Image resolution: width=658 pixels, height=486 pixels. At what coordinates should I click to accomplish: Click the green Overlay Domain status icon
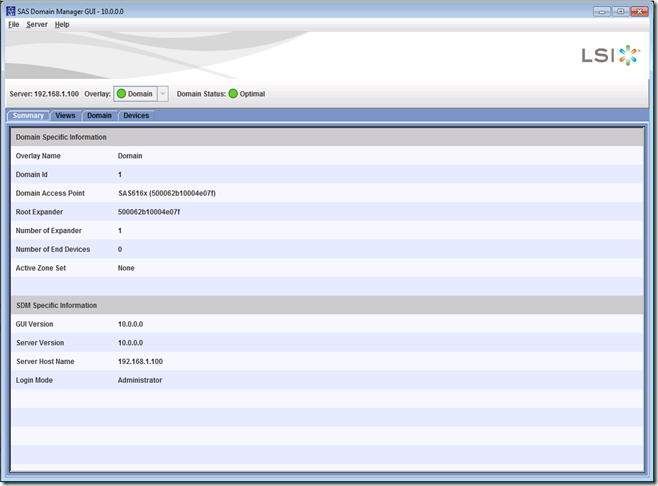(121, 94)
